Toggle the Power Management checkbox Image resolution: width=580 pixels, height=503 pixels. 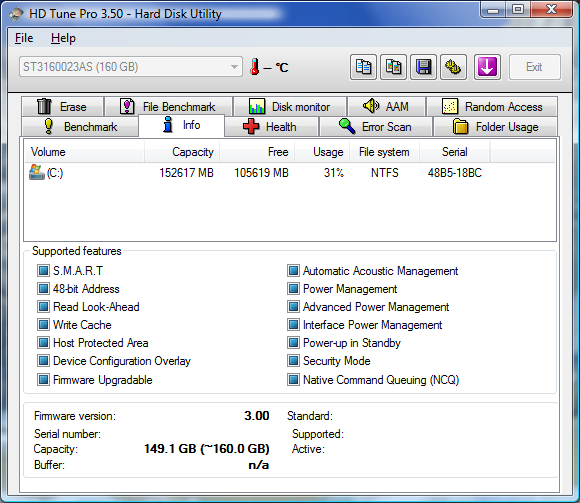[293, 288]
